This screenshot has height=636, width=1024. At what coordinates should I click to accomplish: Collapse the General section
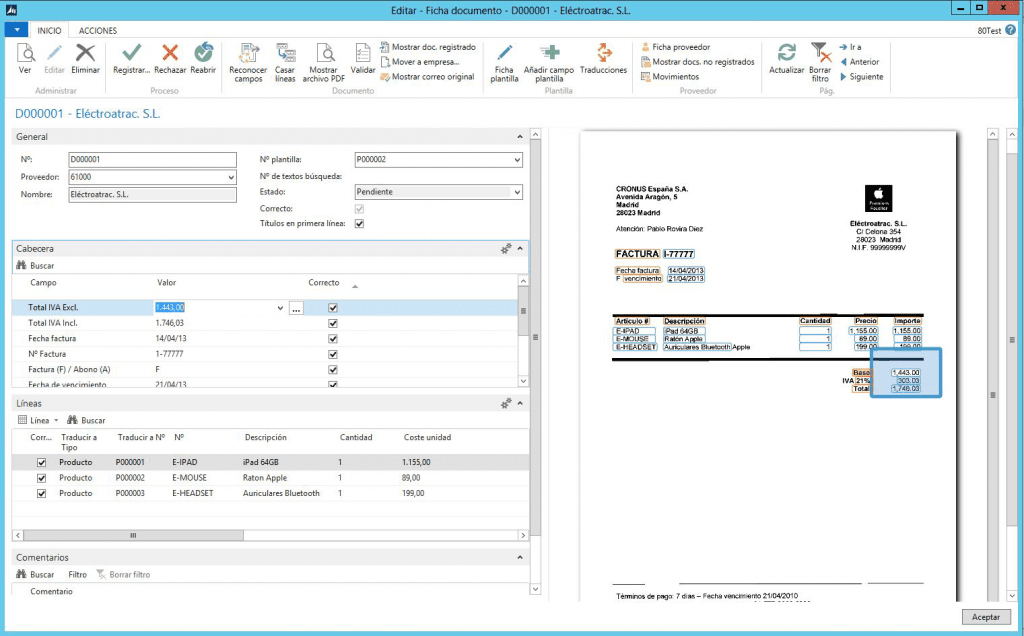[520, 137]
